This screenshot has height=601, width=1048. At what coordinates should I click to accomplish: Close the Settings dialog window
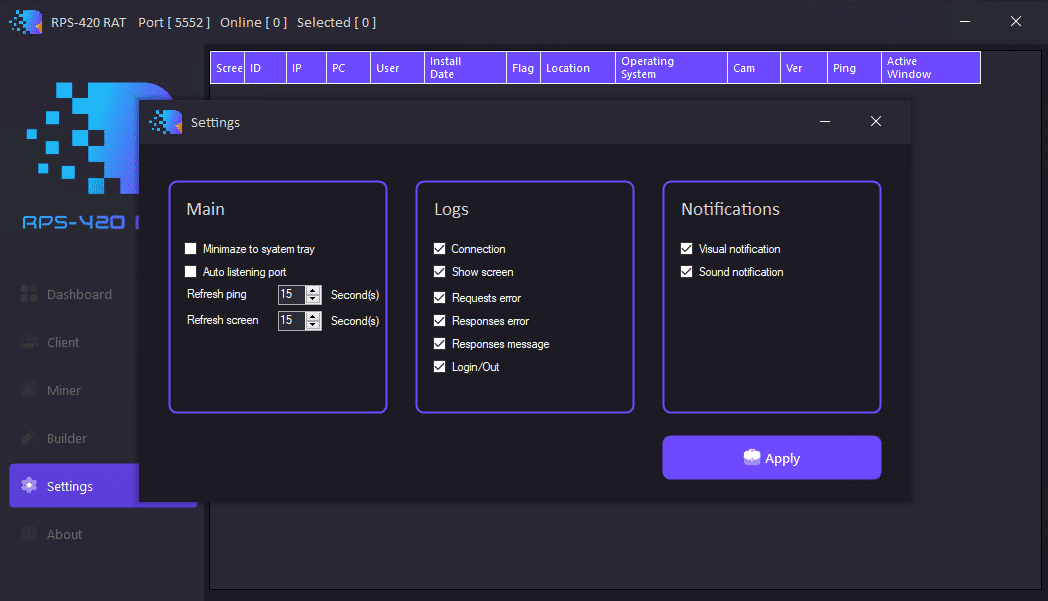[x=876, y=122]
